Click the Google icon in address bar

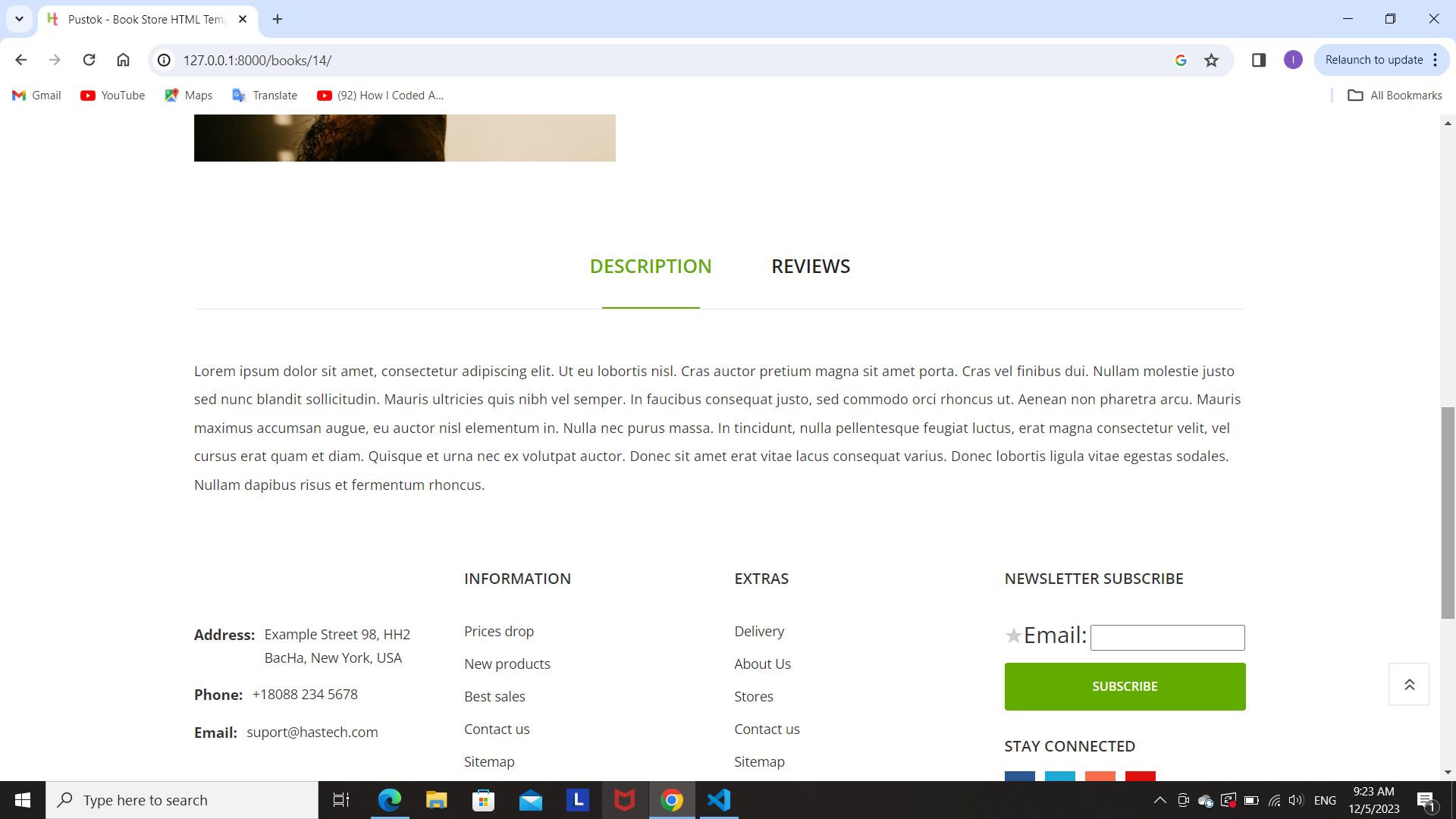coord(1181,60)
